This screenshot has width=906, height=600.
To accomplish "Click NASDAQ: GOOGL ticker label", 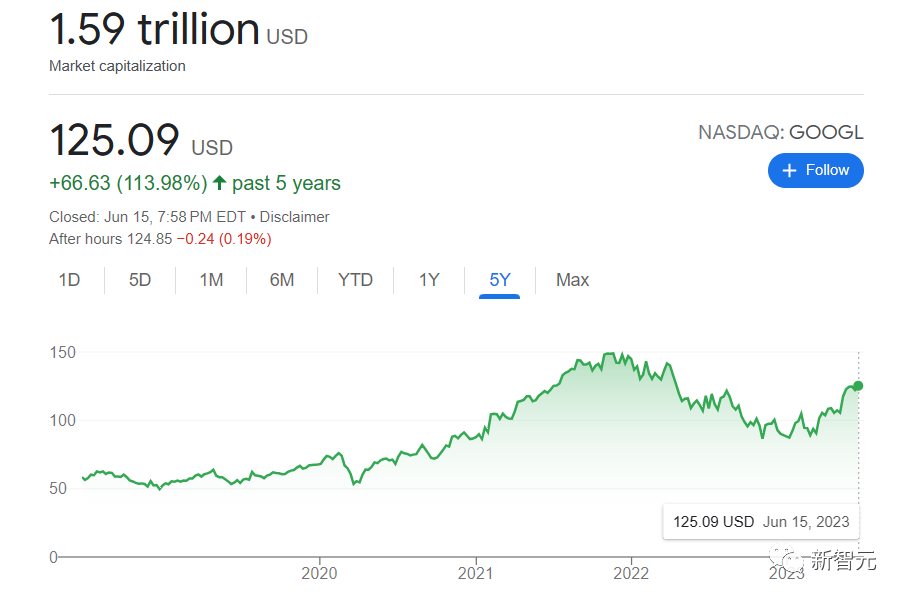I will 780,133.
